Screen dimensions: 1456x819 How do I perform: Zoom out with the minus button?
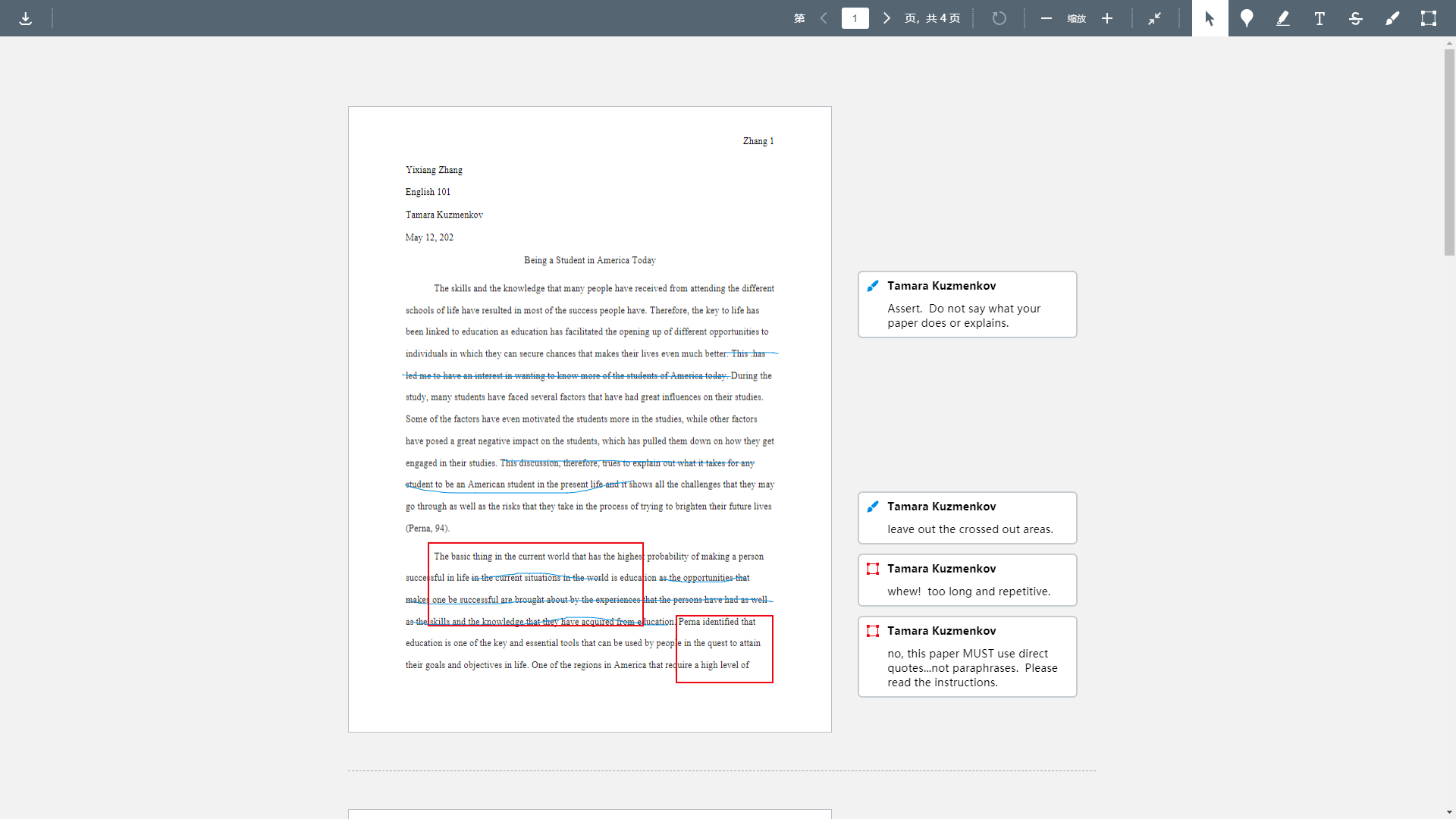[1046, 18]
